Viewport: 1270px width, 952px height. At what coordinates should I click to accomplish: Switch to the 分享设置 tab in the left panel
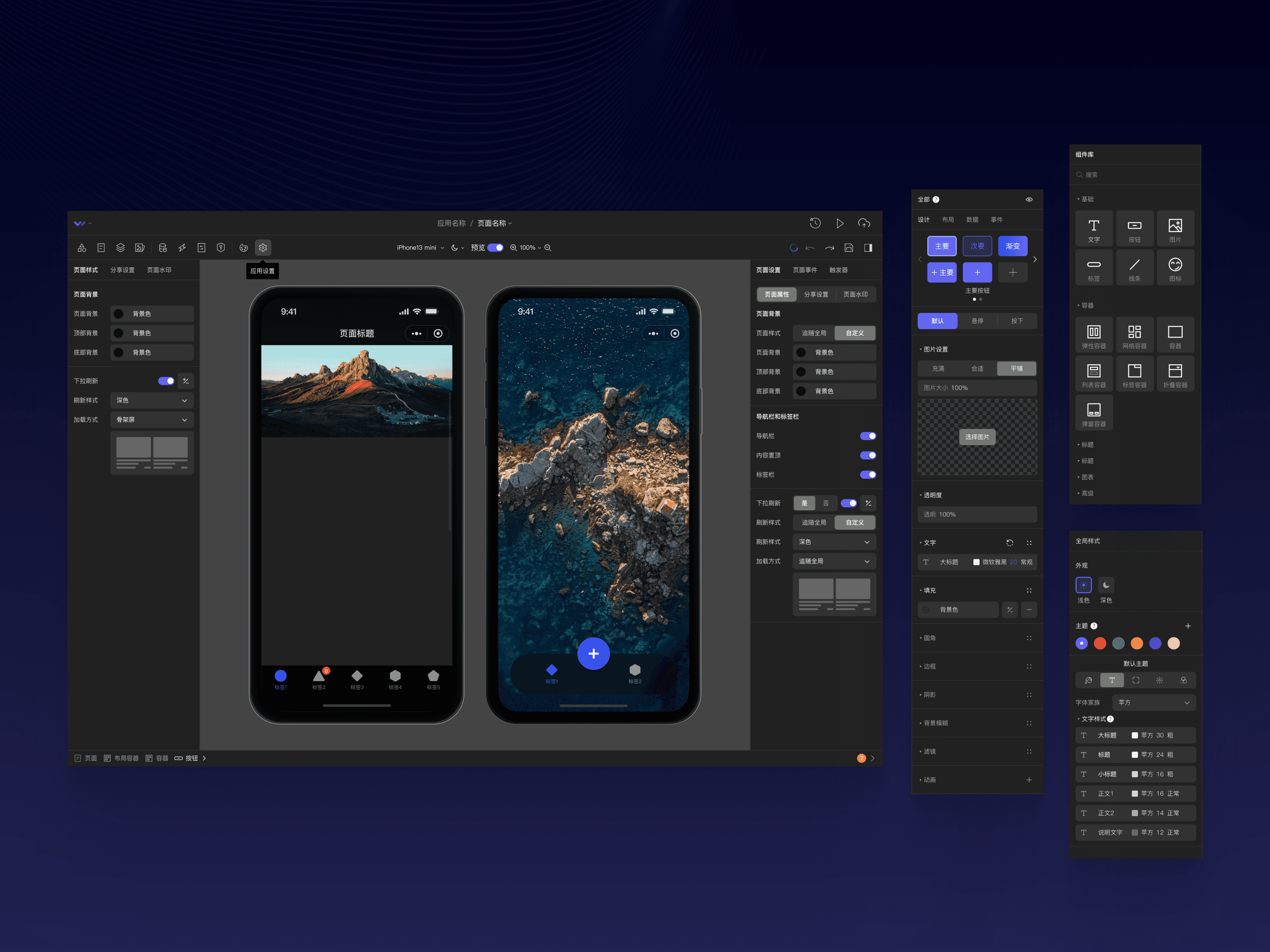(x=122, y=270)
